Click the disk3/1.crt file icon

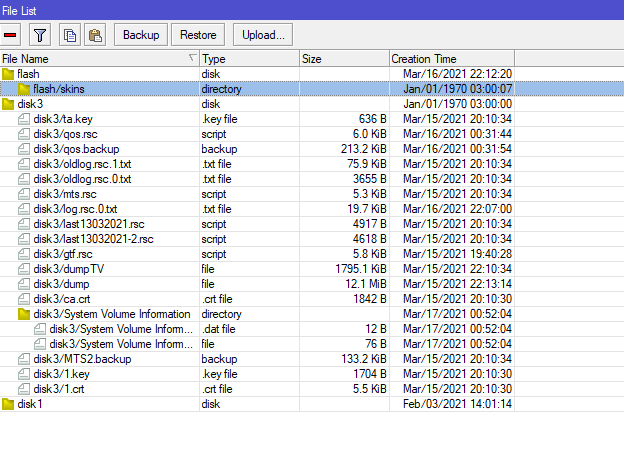24,389
